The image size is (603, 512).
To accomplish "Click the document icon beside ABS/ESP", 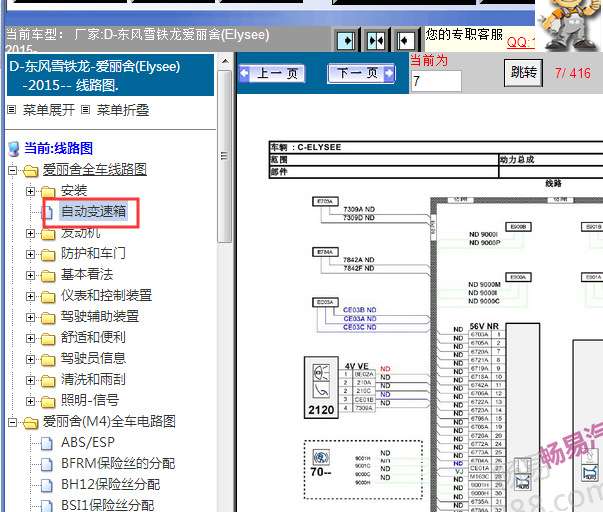I will pos(47,443).
